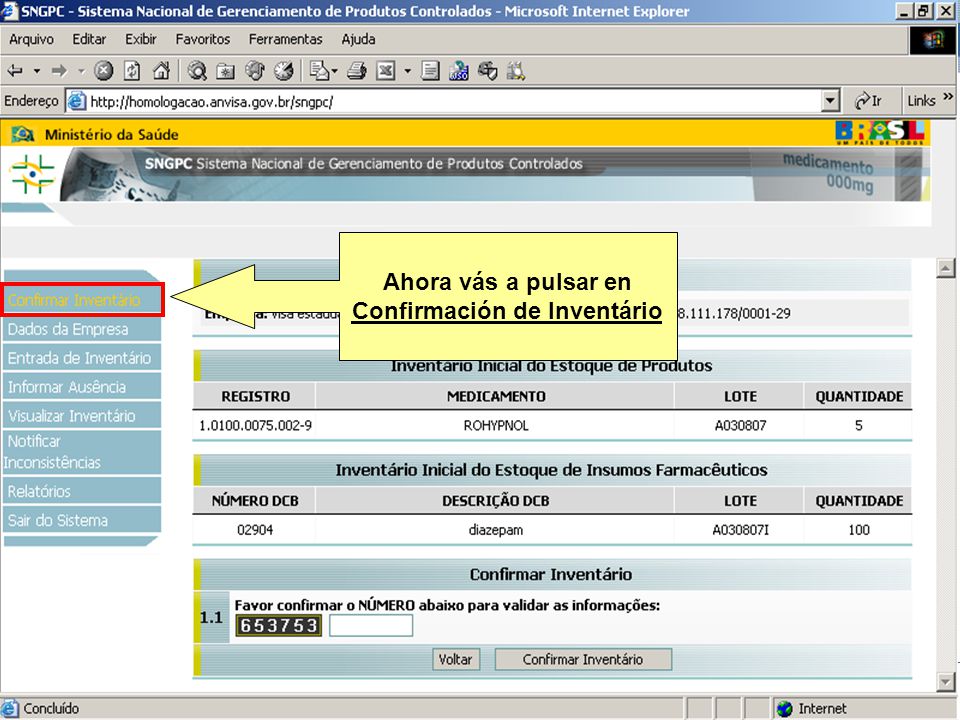
Task: Click the número DCB 02904 cell
Action: pyautogui.click(x=255, y=530)
